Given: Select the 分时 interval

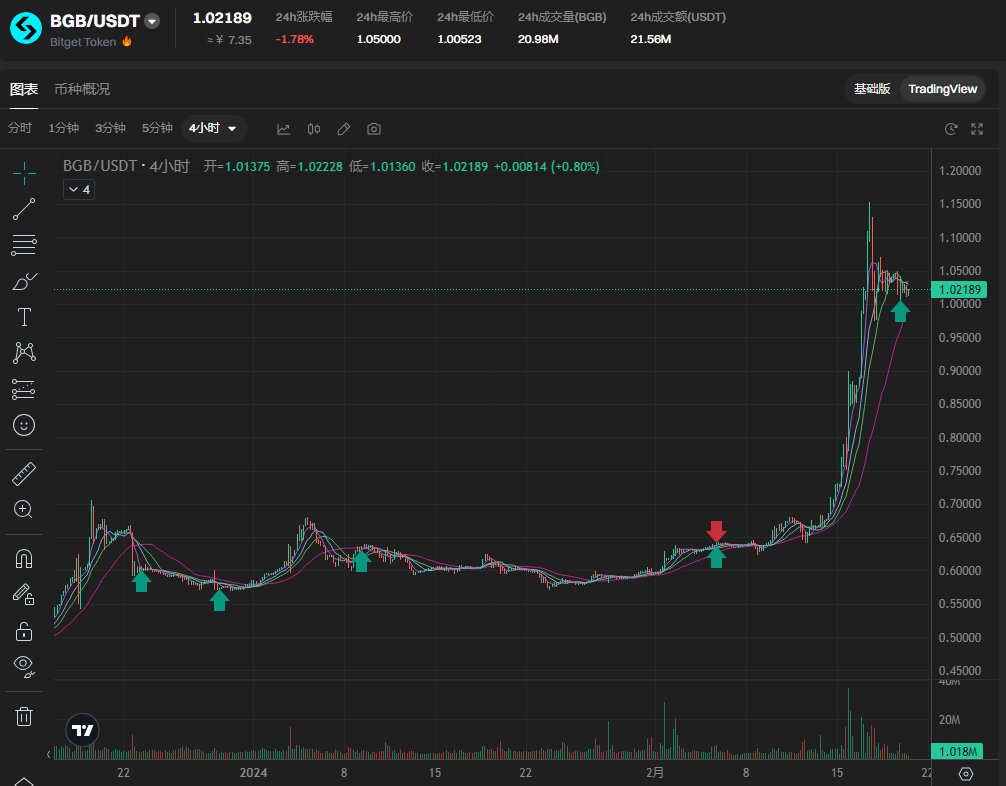Looking at the screenshot, I should click(x=20, y=128).
